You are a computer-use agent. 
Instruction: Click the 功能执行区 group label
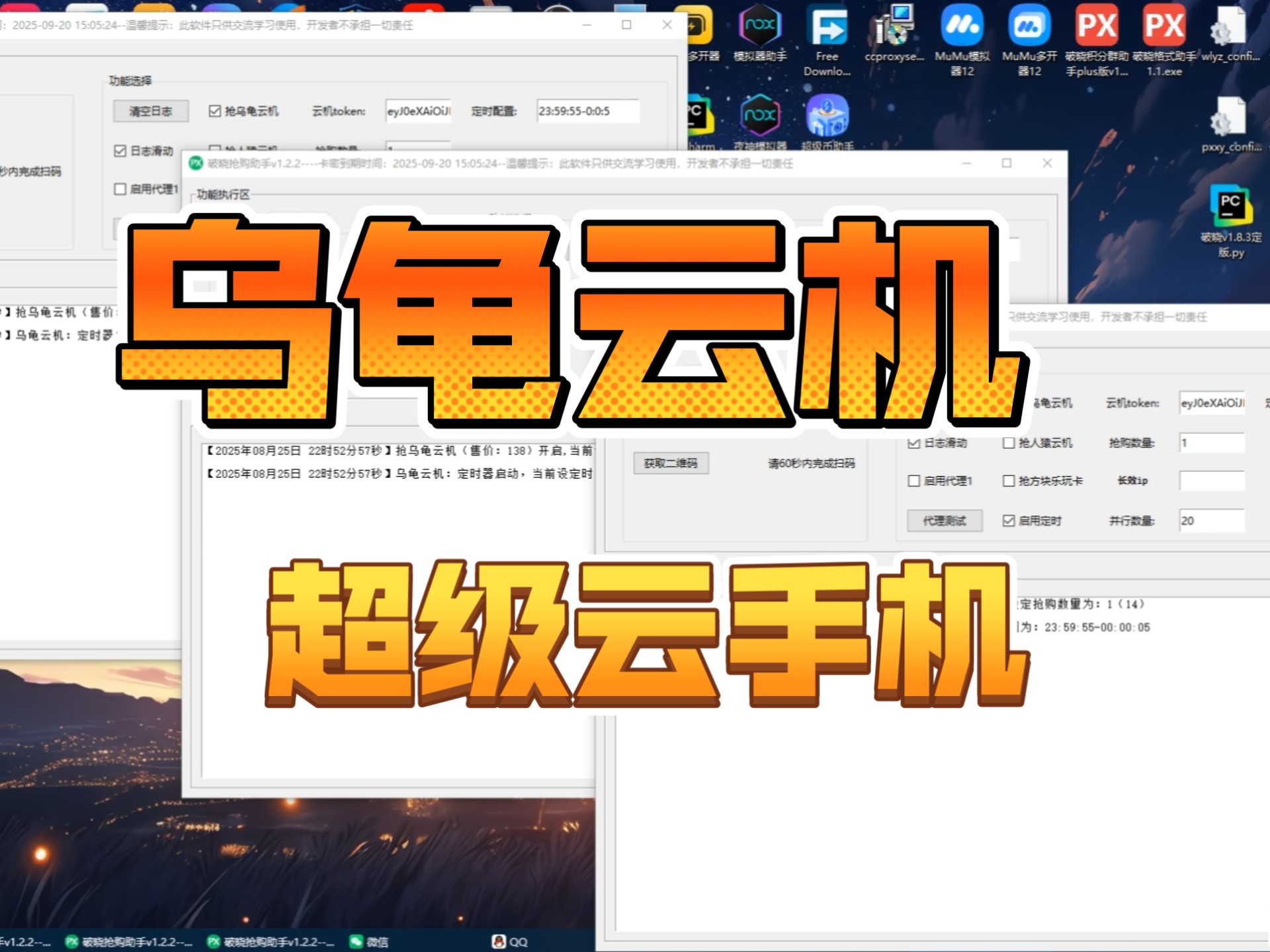[x=224, y=194]
